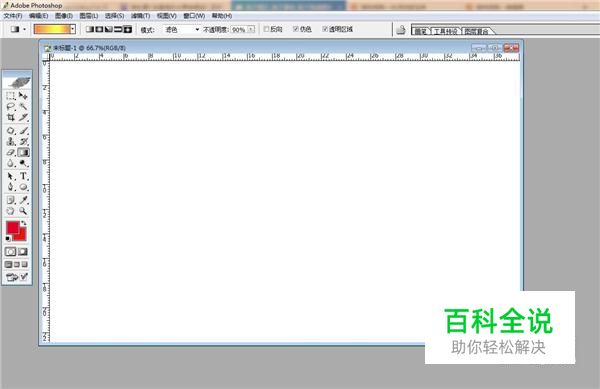Open the 视图(V) menu
The width and height of the screenshot is (600, 389).
pos(166,16)
